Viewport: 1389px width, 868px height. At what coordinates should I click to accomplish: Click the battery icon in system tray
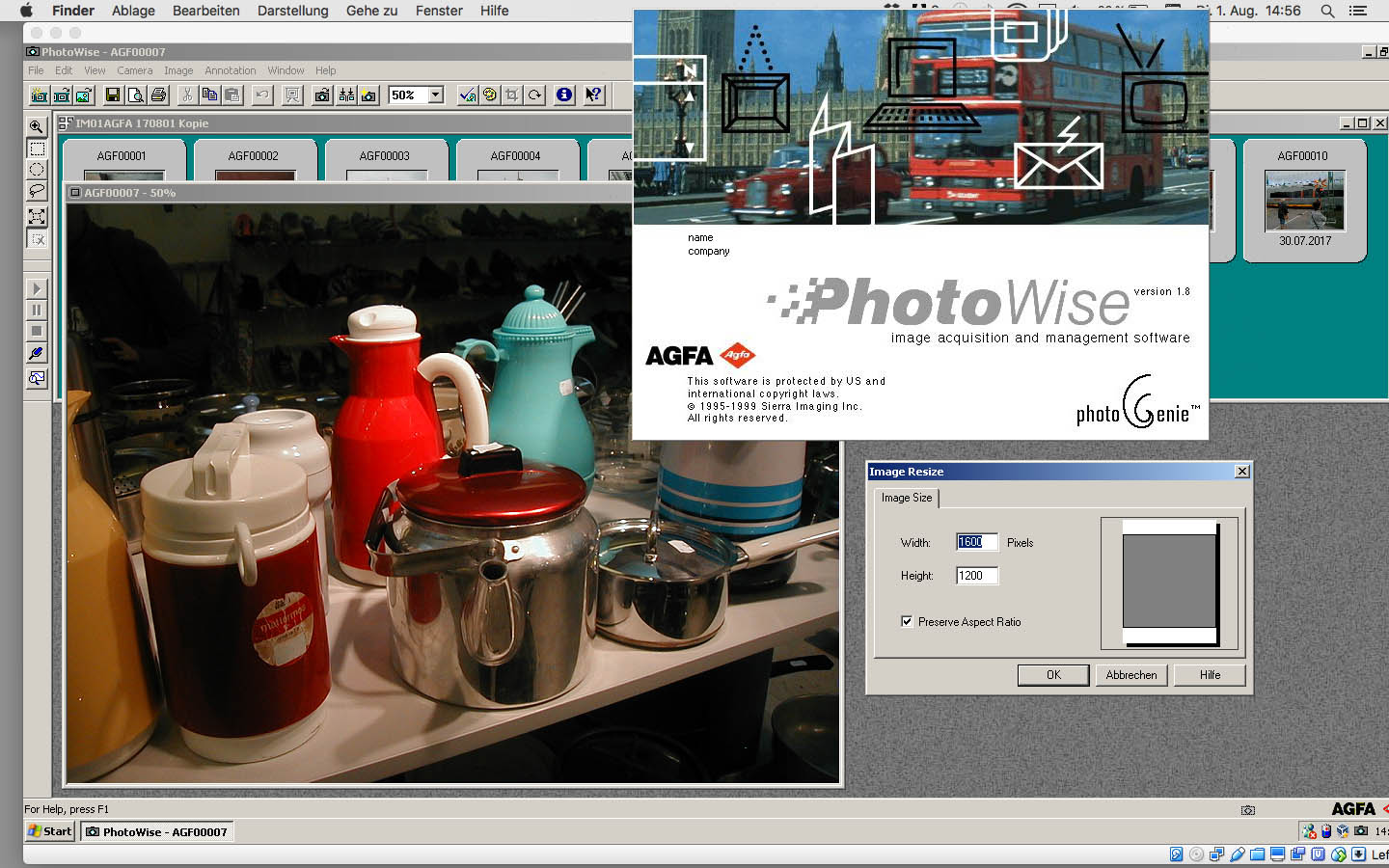(x=1326, y=830)
